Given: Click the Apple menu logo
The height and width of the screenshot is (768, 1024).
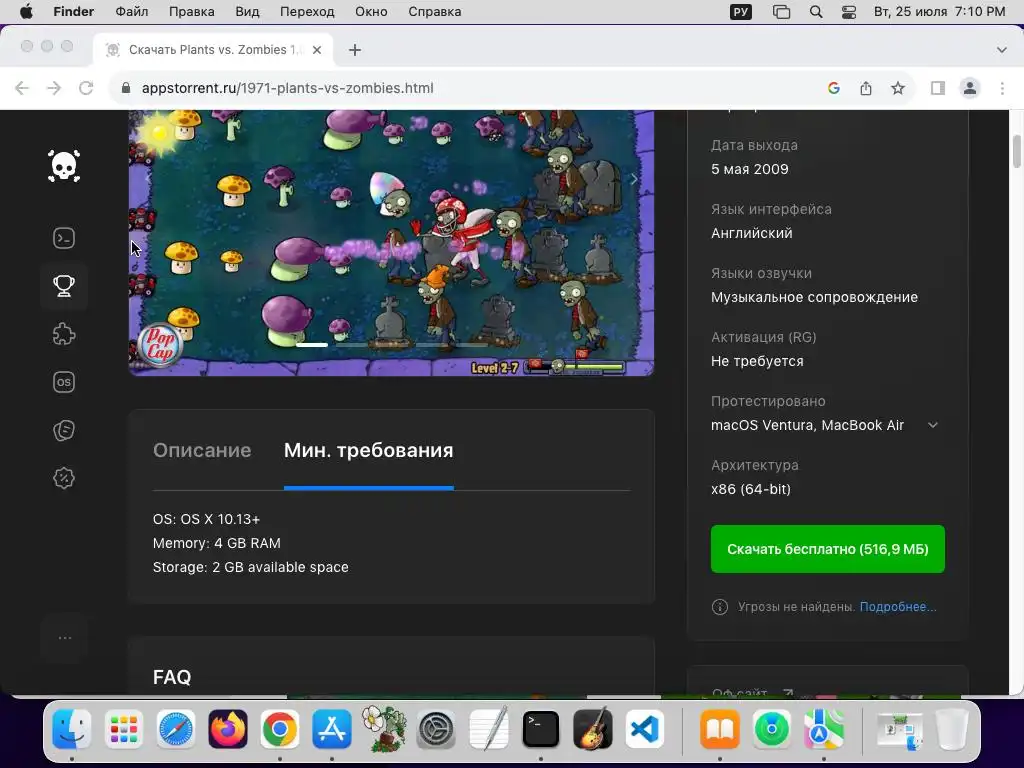Looking at the screenshot, I should 26,12.
